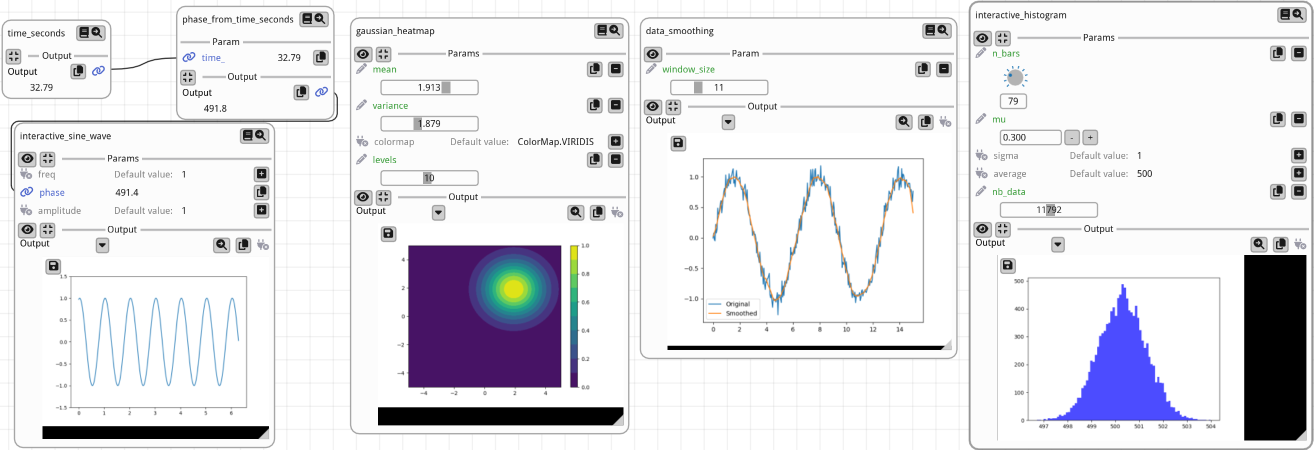Click the plus stepper button for mu
The width and height of the screenshot is (1314, 450).
pos(1090,137)
